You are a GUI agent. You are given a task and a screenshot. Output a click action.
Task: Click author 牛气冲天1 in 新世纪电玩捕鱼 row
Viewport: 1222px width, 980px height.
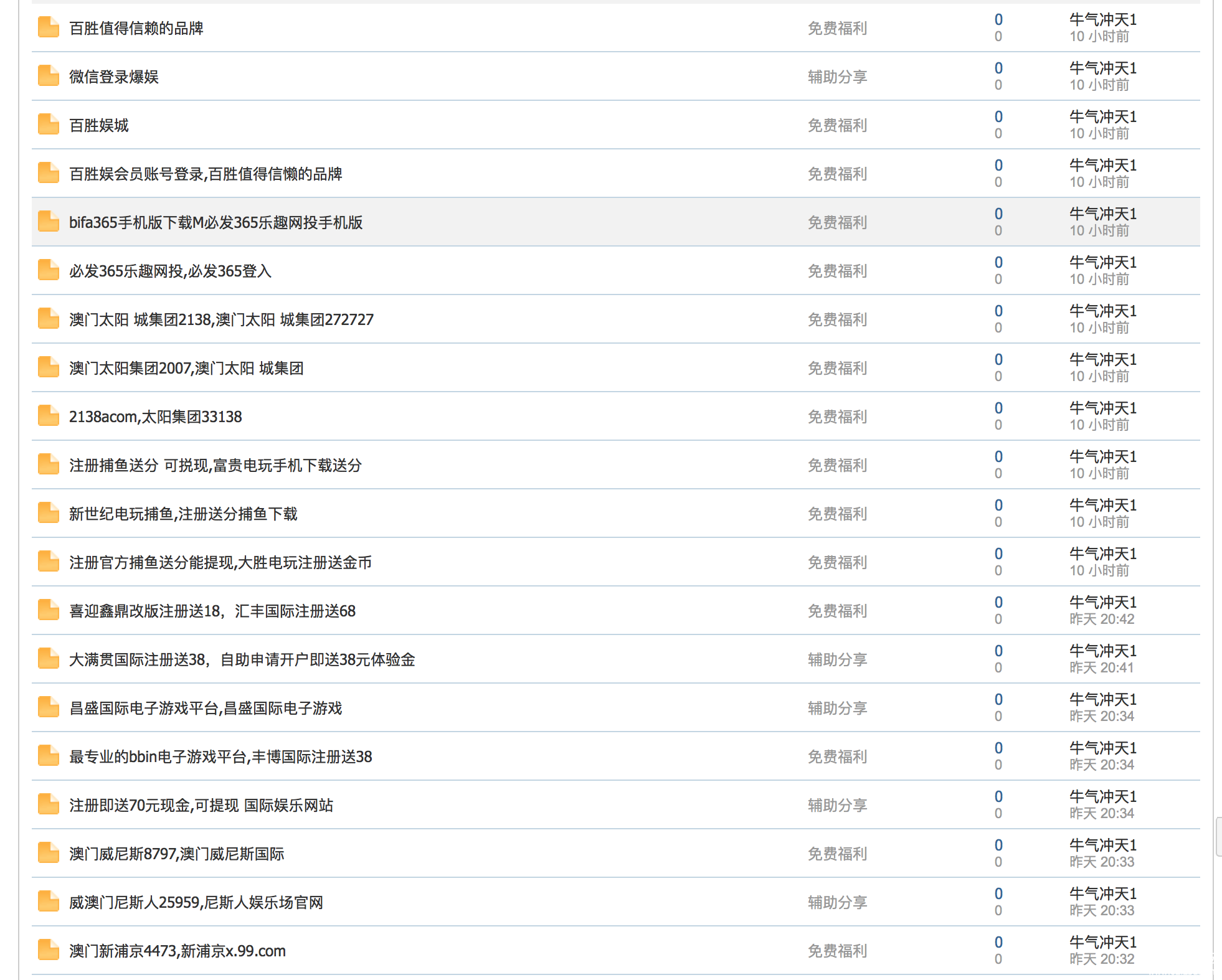pyautogui.click(x=1103, y=505)
